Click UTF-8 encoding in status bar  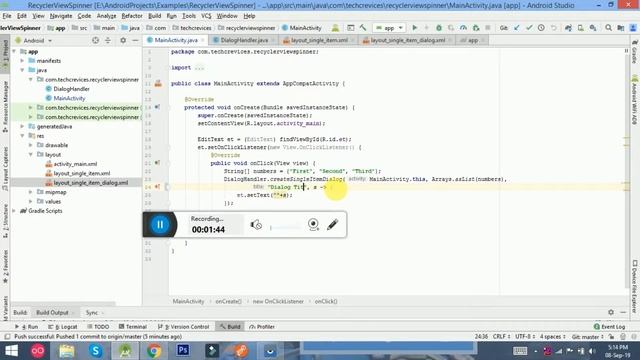point(525,337)
